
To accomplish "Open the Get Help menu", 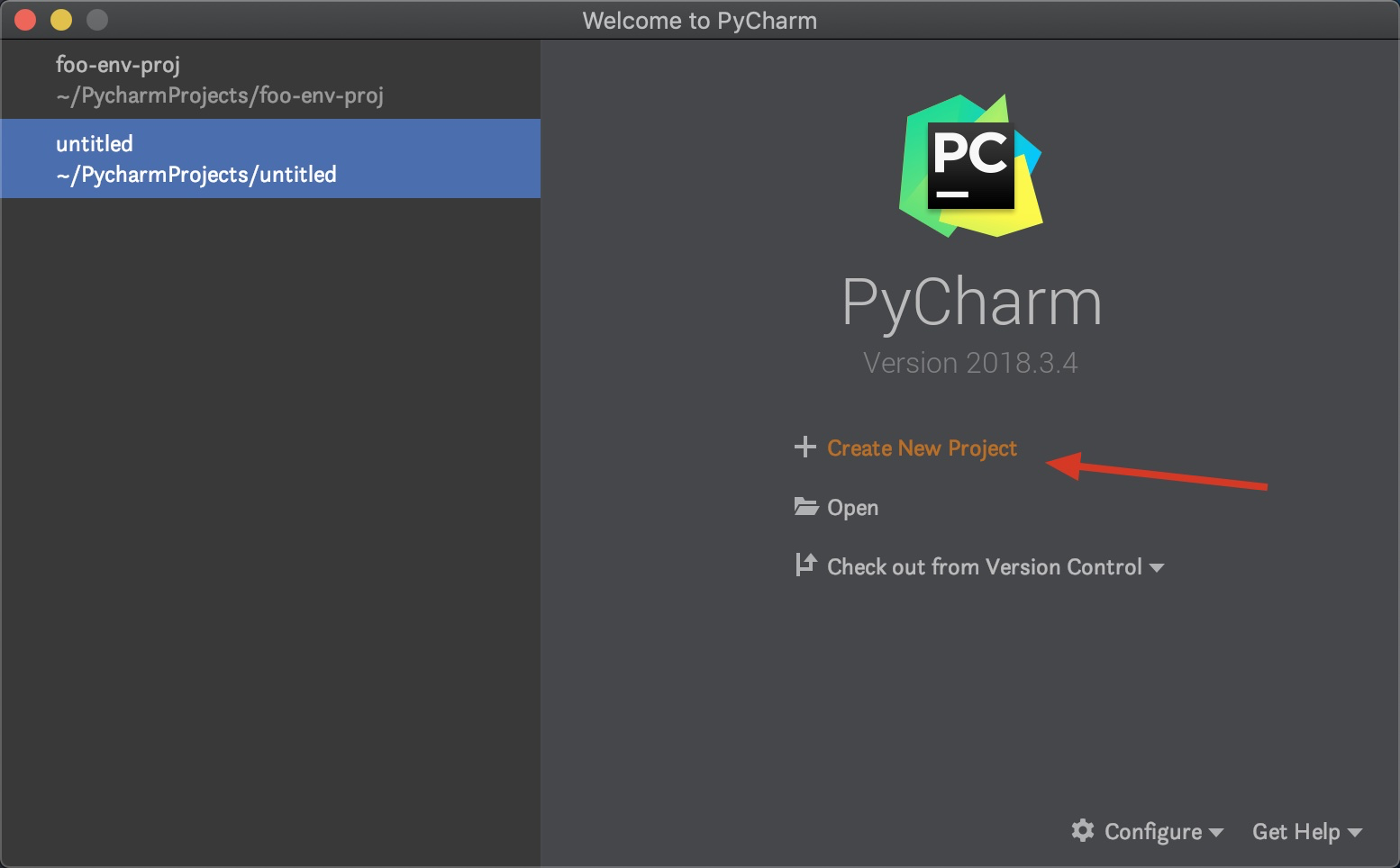I will (1296, 832).
